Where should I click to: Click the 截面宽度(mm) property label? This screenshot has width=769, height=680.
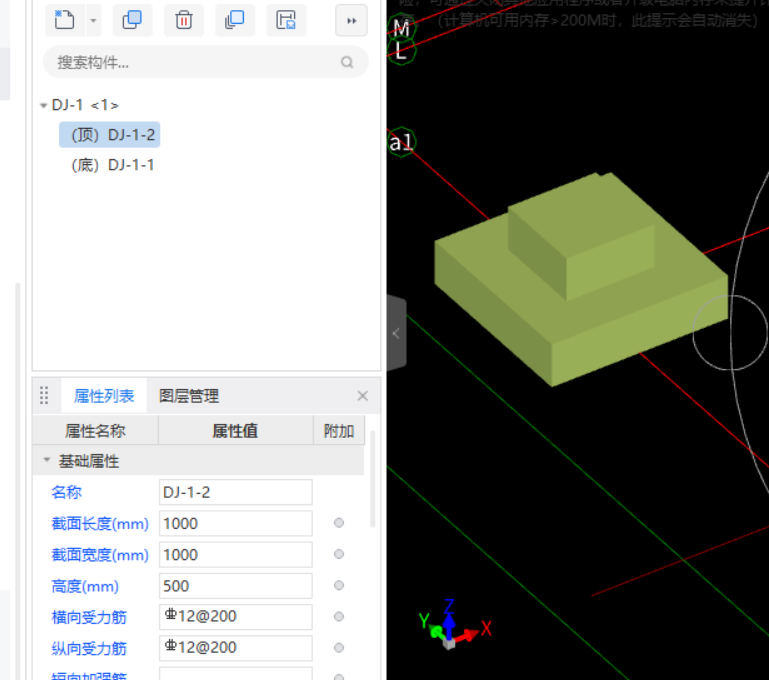click(x=100, y=555)
